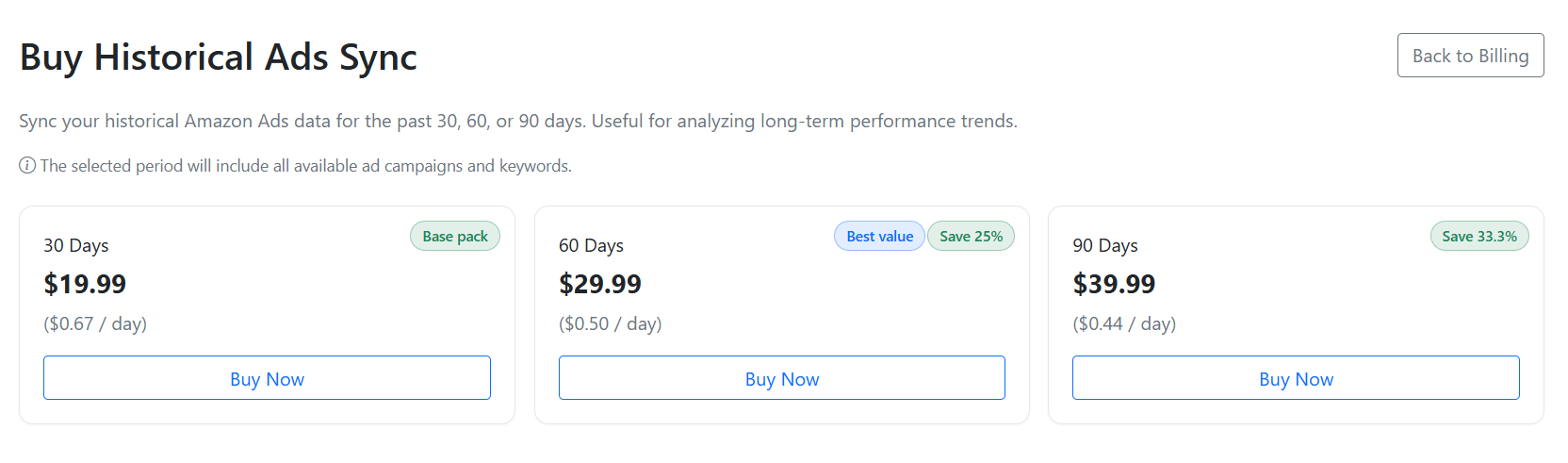Viewport: 1568px width, 463px height.
Task: Click the $0.50 per day text
Action: coord(611,324)
